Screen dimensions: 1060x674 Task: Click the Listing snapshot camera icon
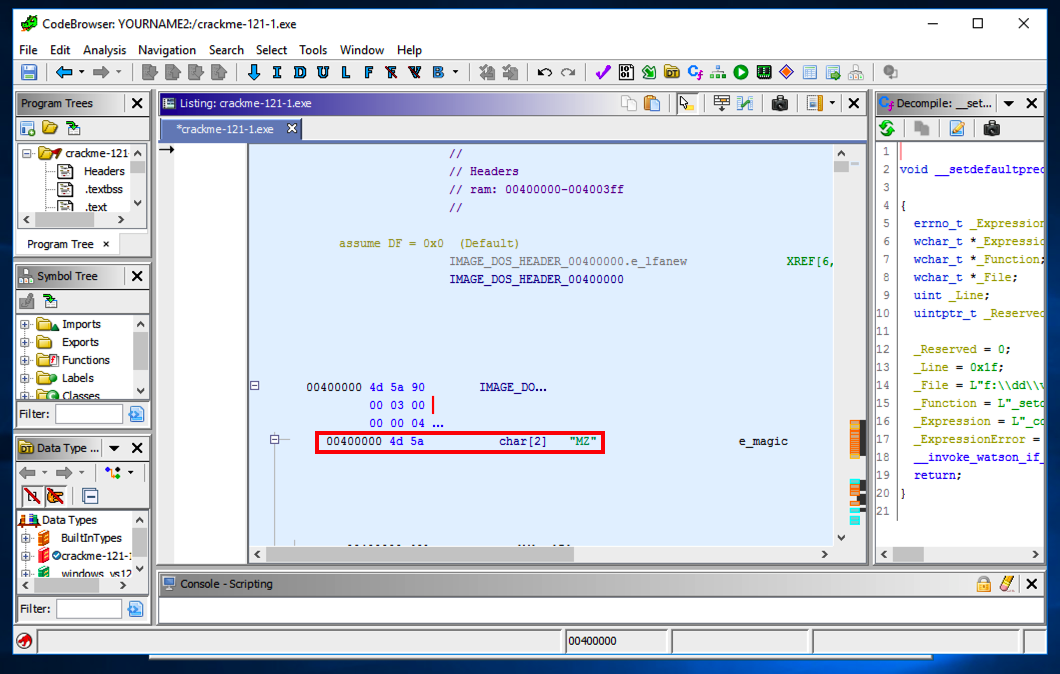[779, 103]
